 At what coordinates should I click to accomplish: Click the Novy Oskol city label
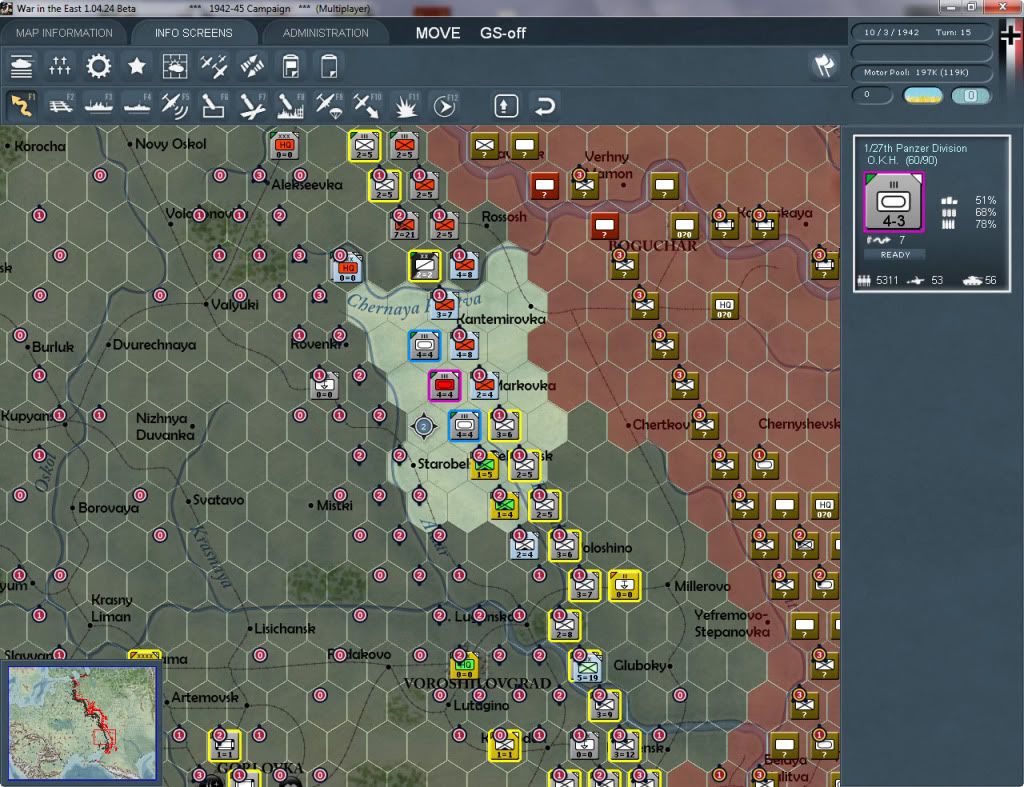click(170, 144)
